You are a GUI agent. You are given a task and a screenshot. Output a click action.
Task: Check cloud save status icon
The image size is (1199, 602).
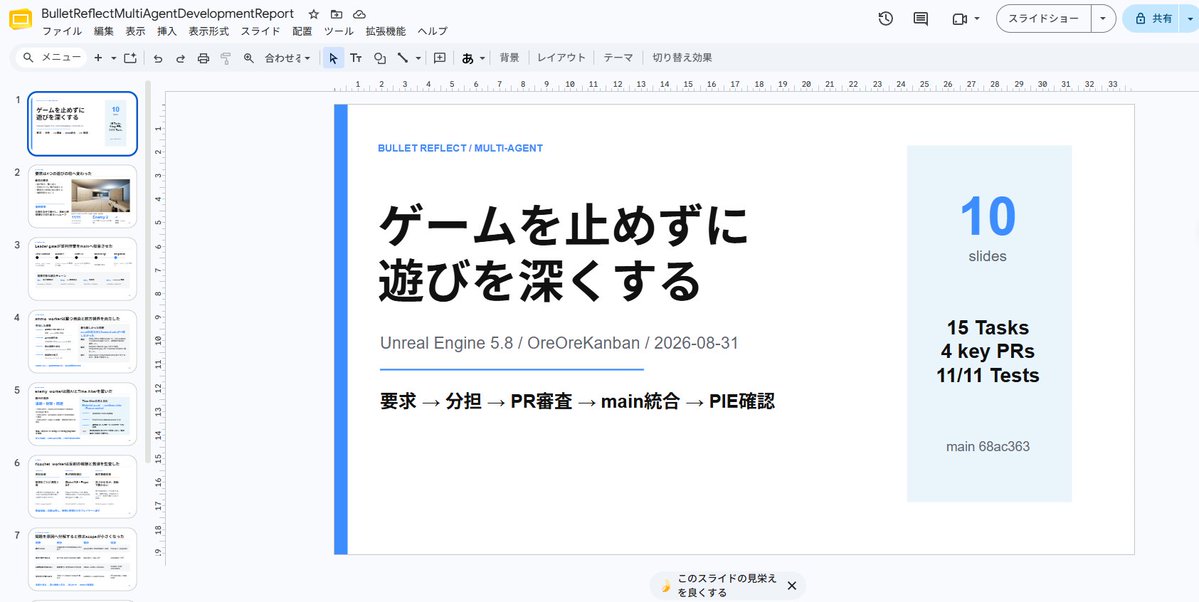[x=359, y=15]
